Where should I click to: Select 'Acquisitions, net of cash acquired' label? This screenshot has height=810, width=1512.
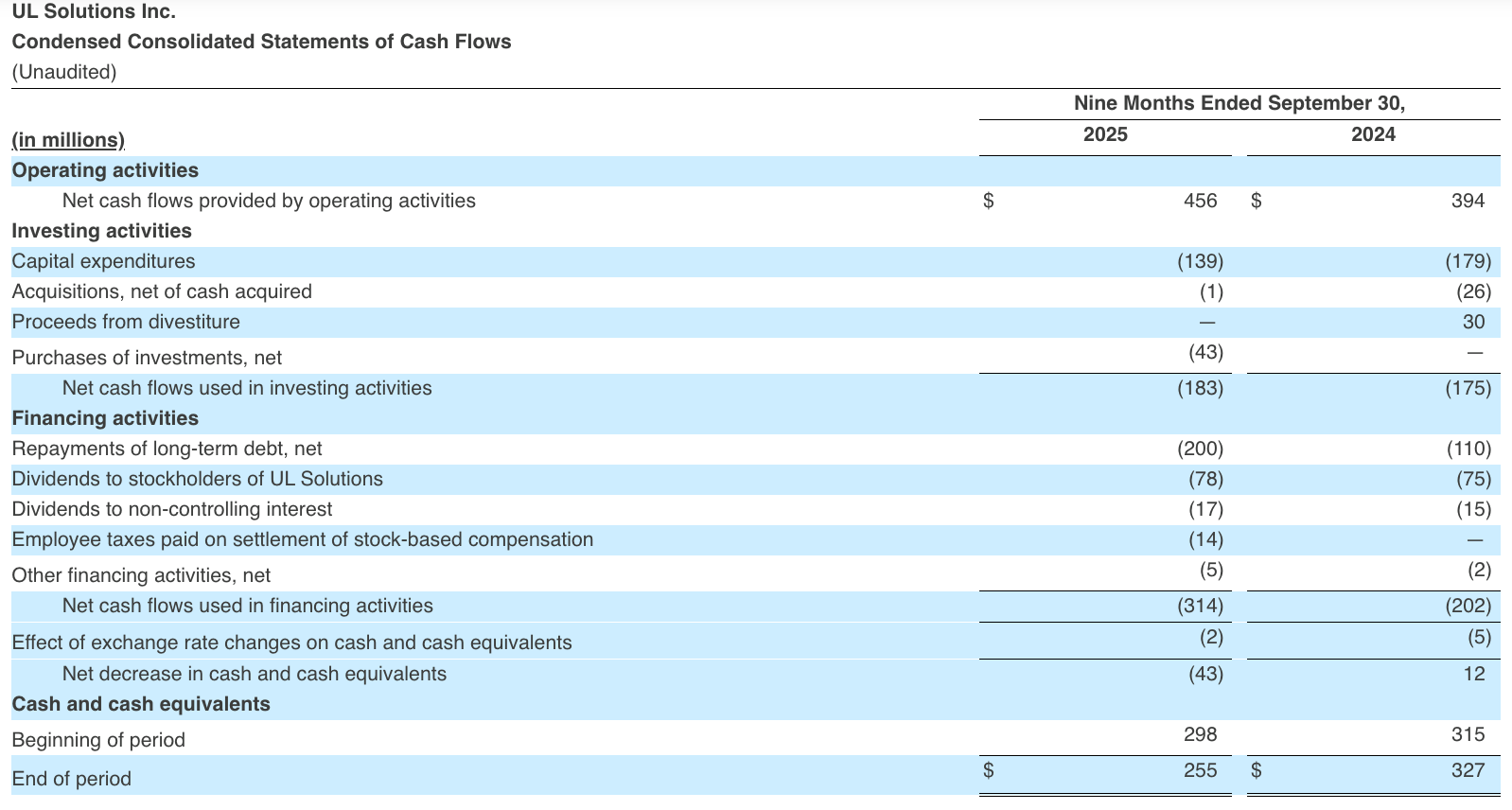pyautogui.click(x=162, y=291)
